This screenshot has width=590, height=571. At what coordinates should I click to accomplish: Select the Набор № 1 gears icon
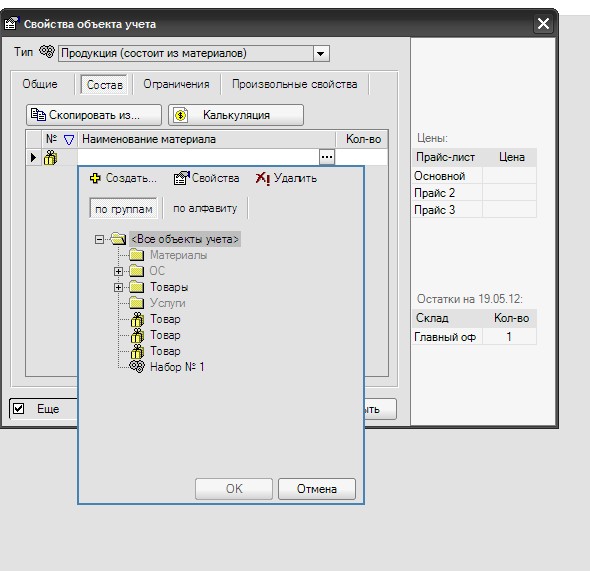pyautogui.click(x=137, y=366)
